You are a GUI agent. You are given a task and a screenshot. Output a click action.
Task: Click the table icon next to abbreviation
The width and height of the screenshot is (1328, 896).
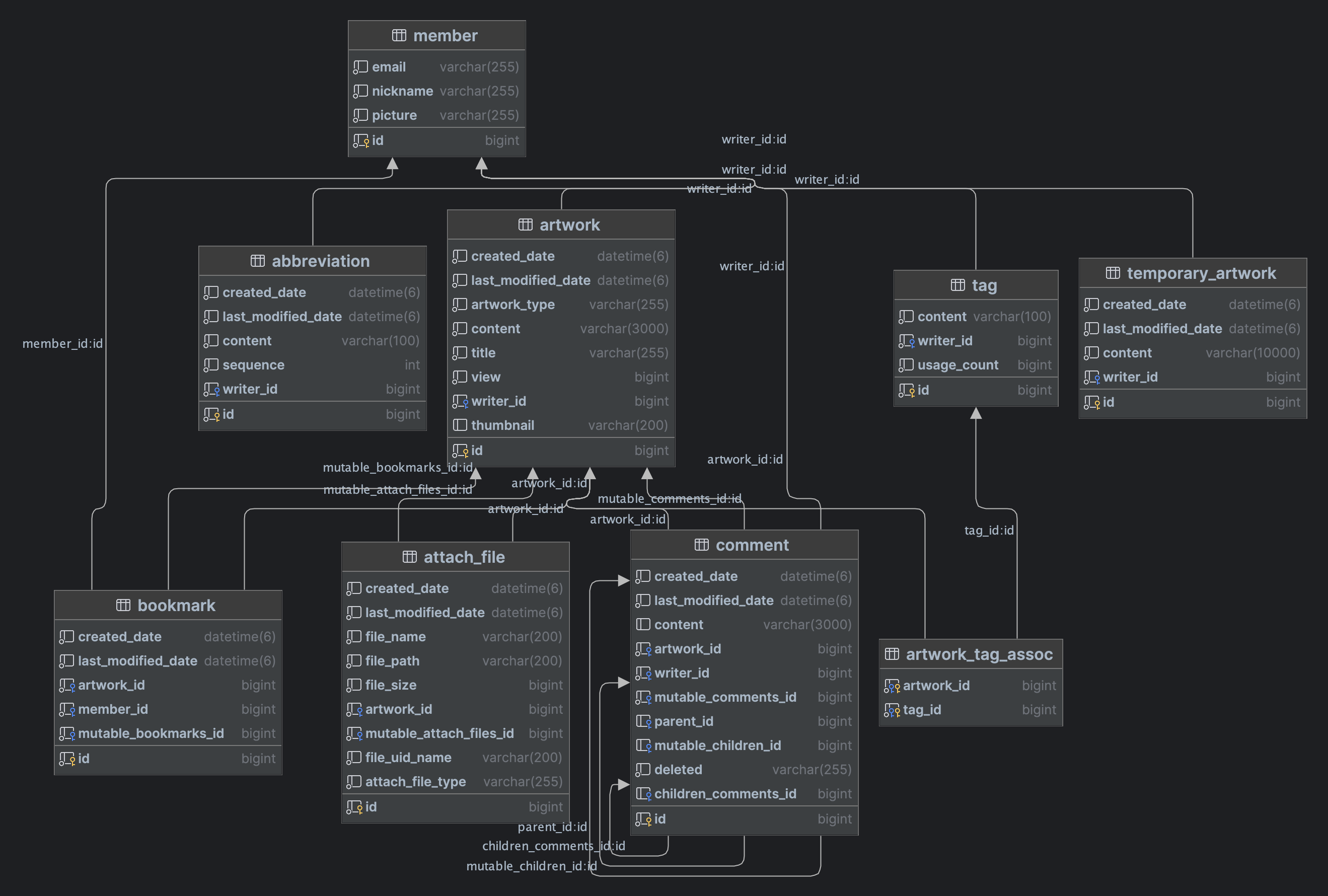pyautogui.click(x=258, y=261)
